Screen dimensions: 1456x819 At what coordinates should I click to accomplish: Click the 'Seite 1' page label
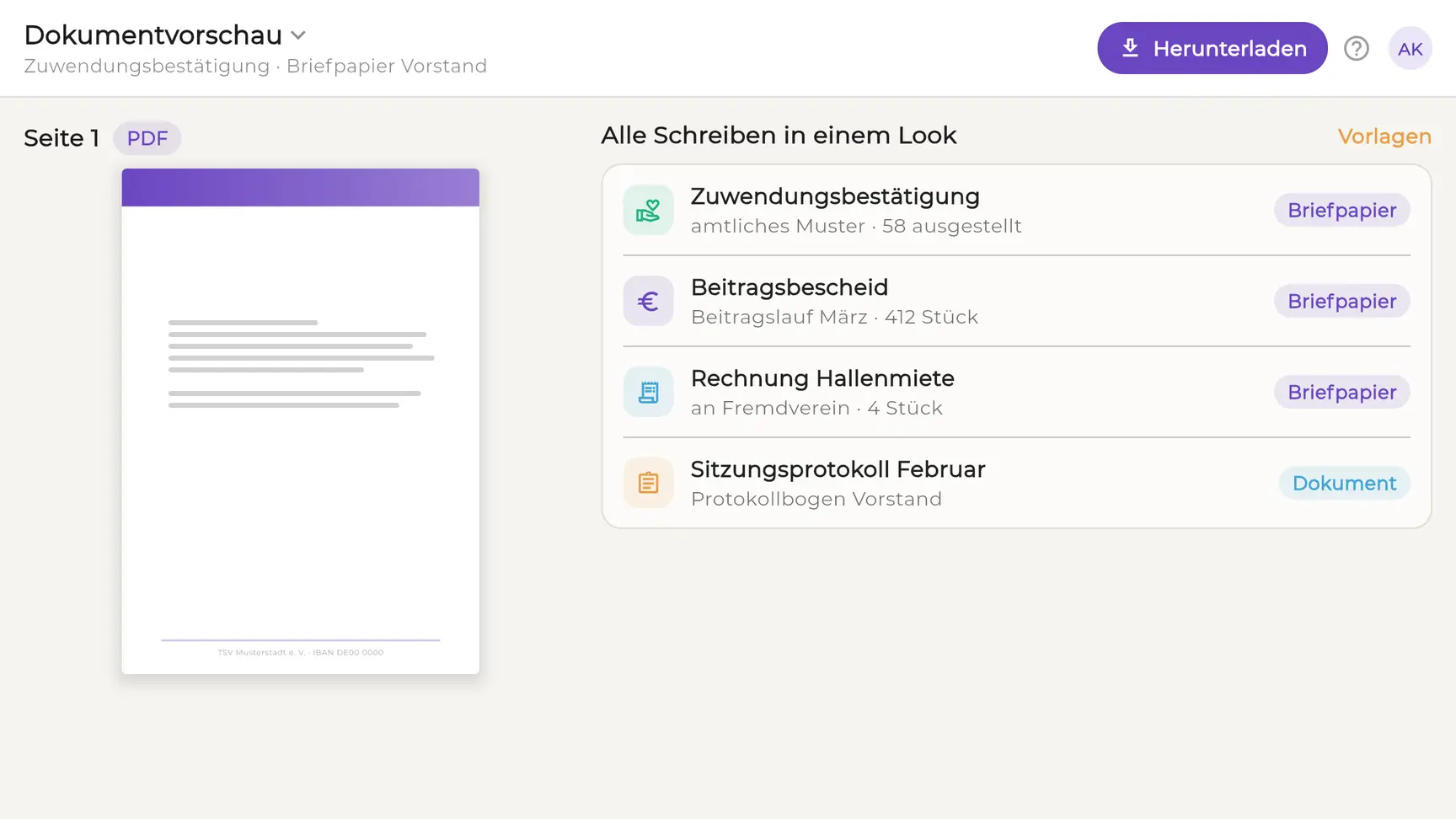pyautogui.click(x=62, y=138)
